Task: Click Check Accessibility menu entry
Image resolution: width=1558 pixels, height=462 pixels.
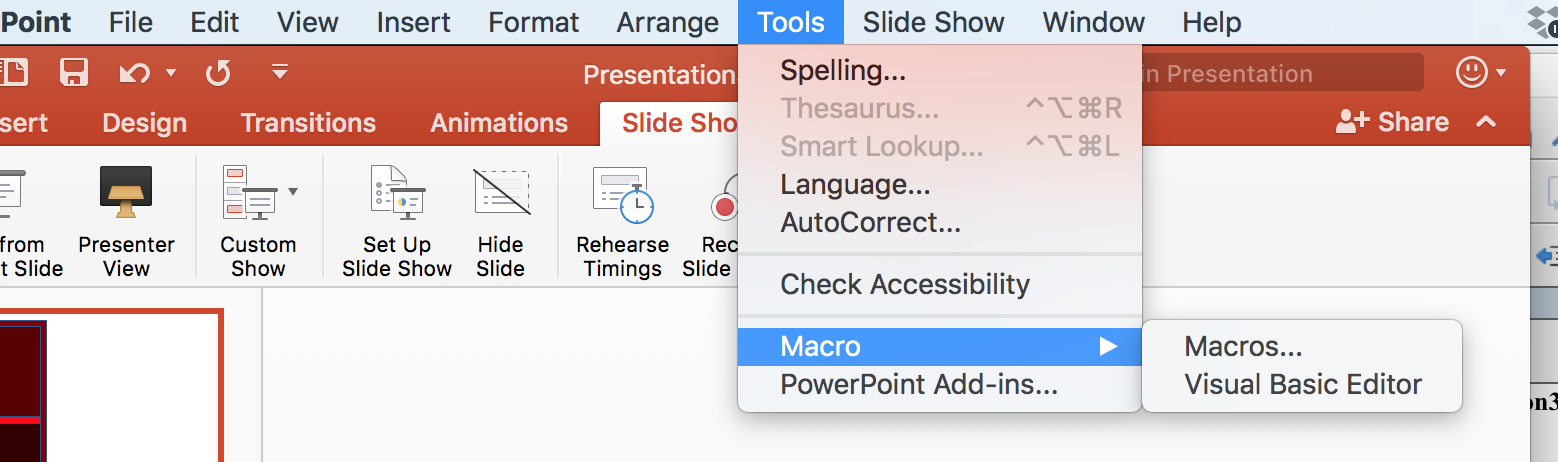Action: [x=904, y=285]
